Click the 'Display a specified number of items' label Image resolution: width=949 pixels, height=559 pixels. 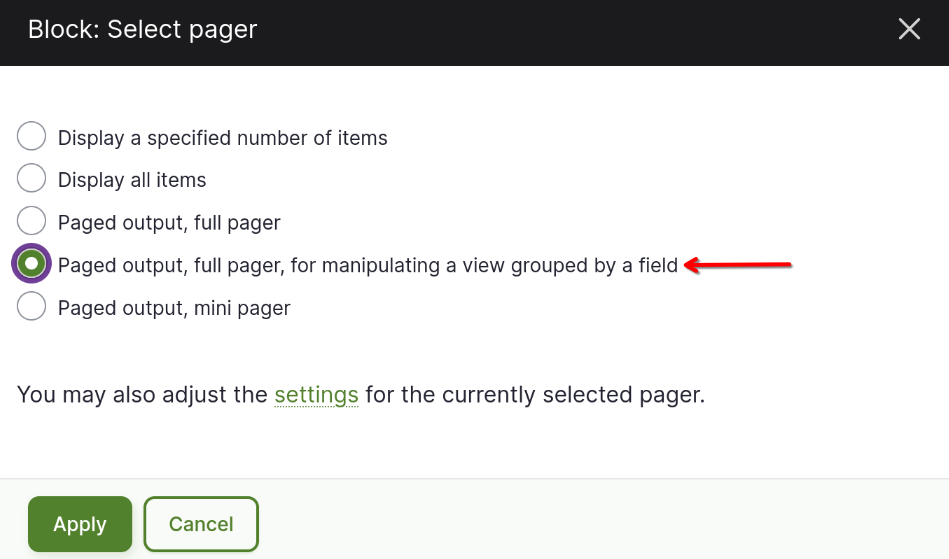coord(222,138)
